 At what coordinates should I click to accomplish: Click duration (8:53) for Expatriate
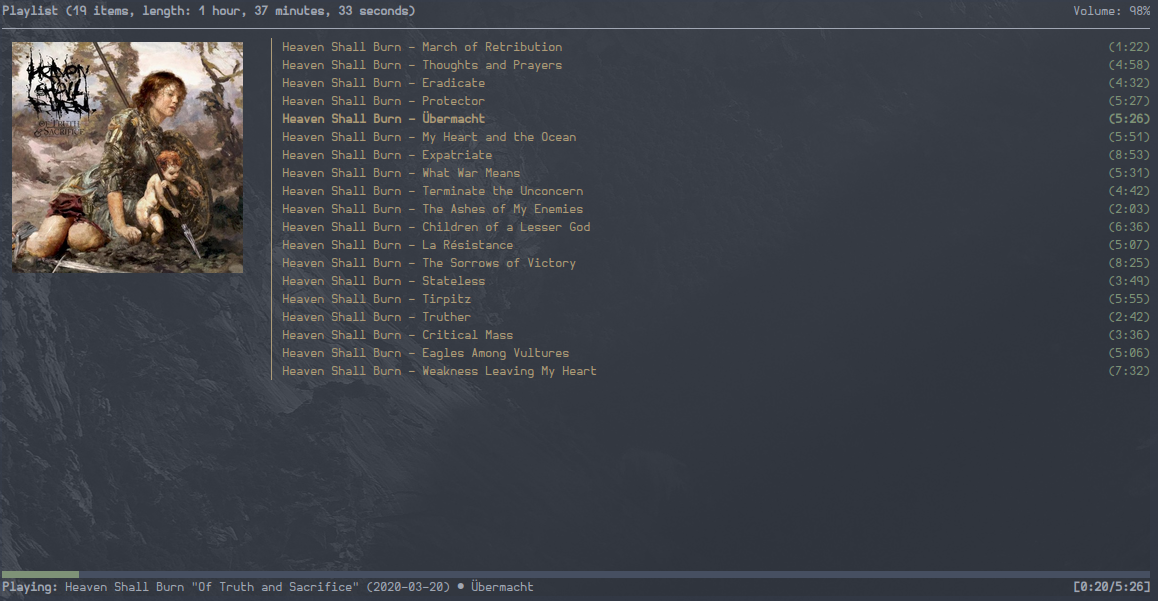click(x=1129, y=155)
